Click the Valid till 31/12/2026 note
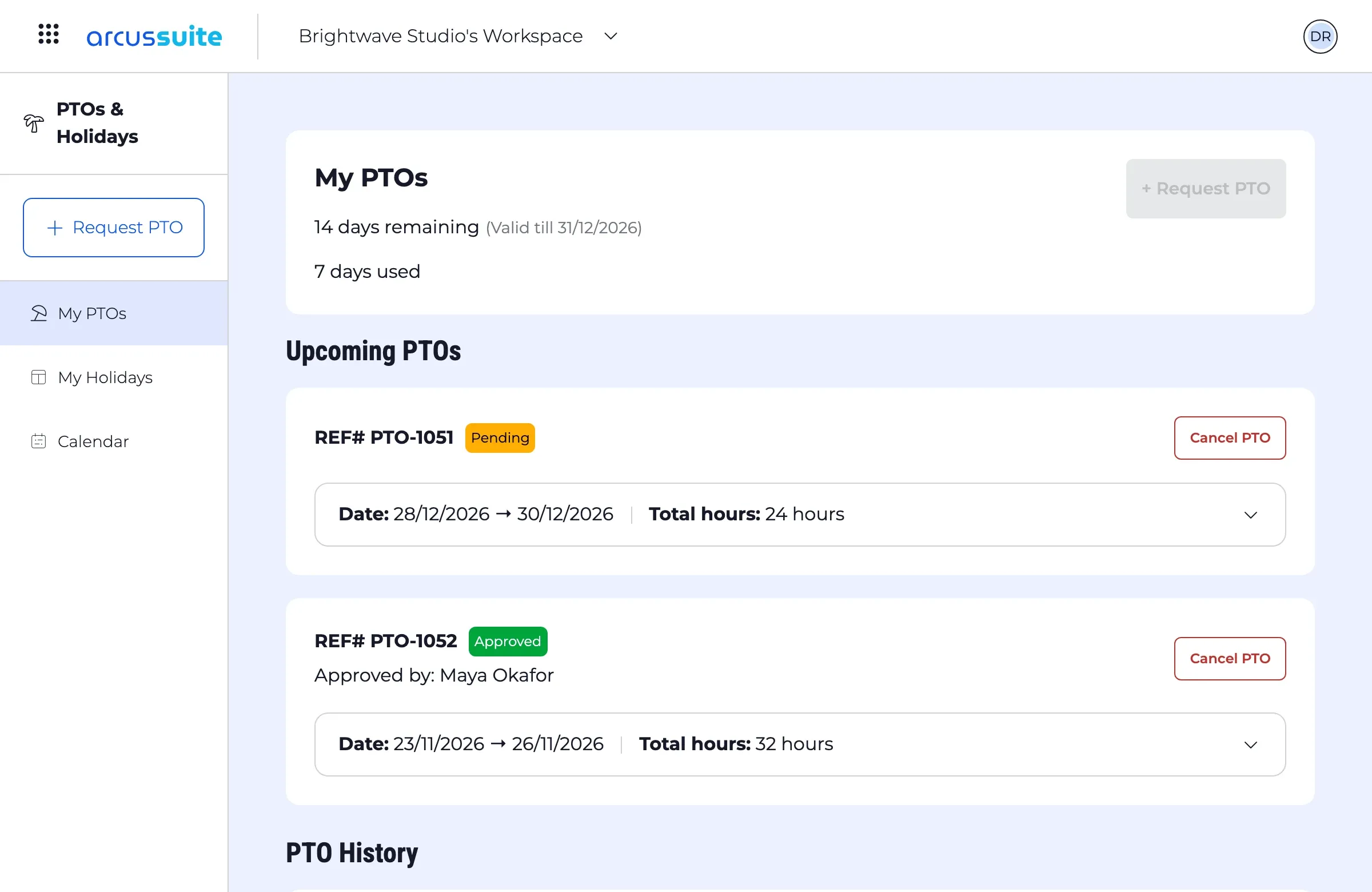The width and height of the screenshot is (1372, 892). coord(564,228)
